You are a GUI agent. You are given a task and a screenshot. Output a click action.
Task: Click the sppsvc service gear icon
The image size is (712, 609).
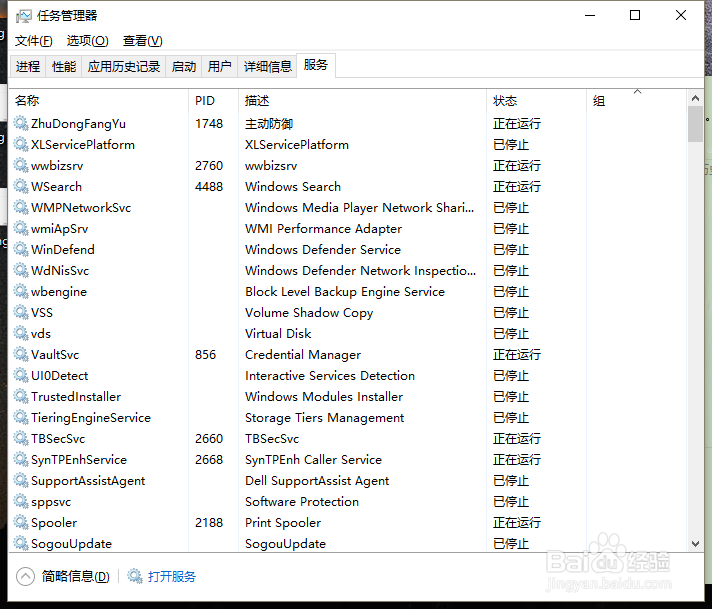20,501
